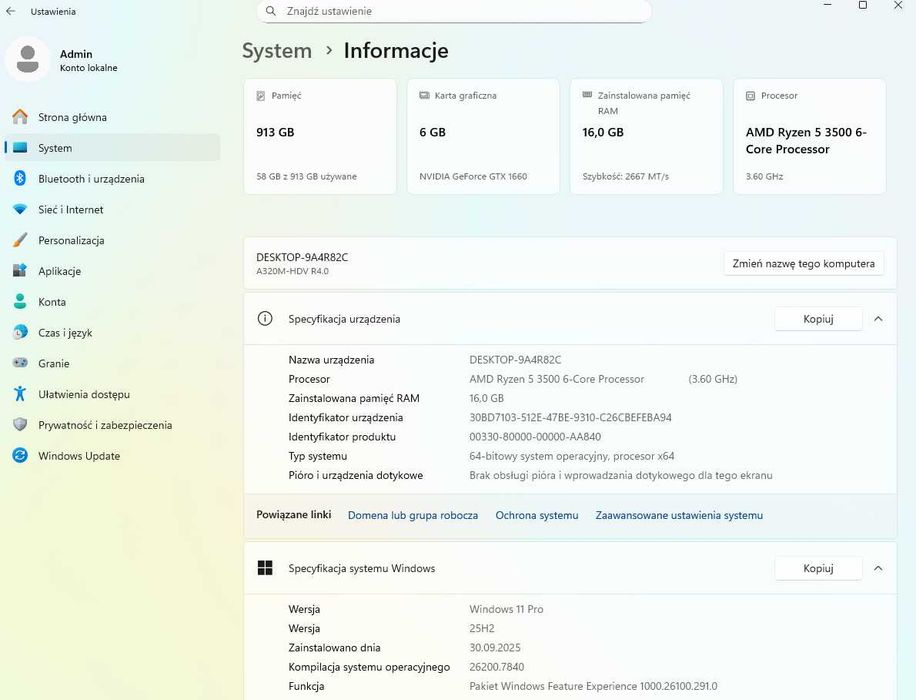This screenshot has height=700, width=916.
Task: Go to Strona główna in sidebar
Action: pos(72,117)
